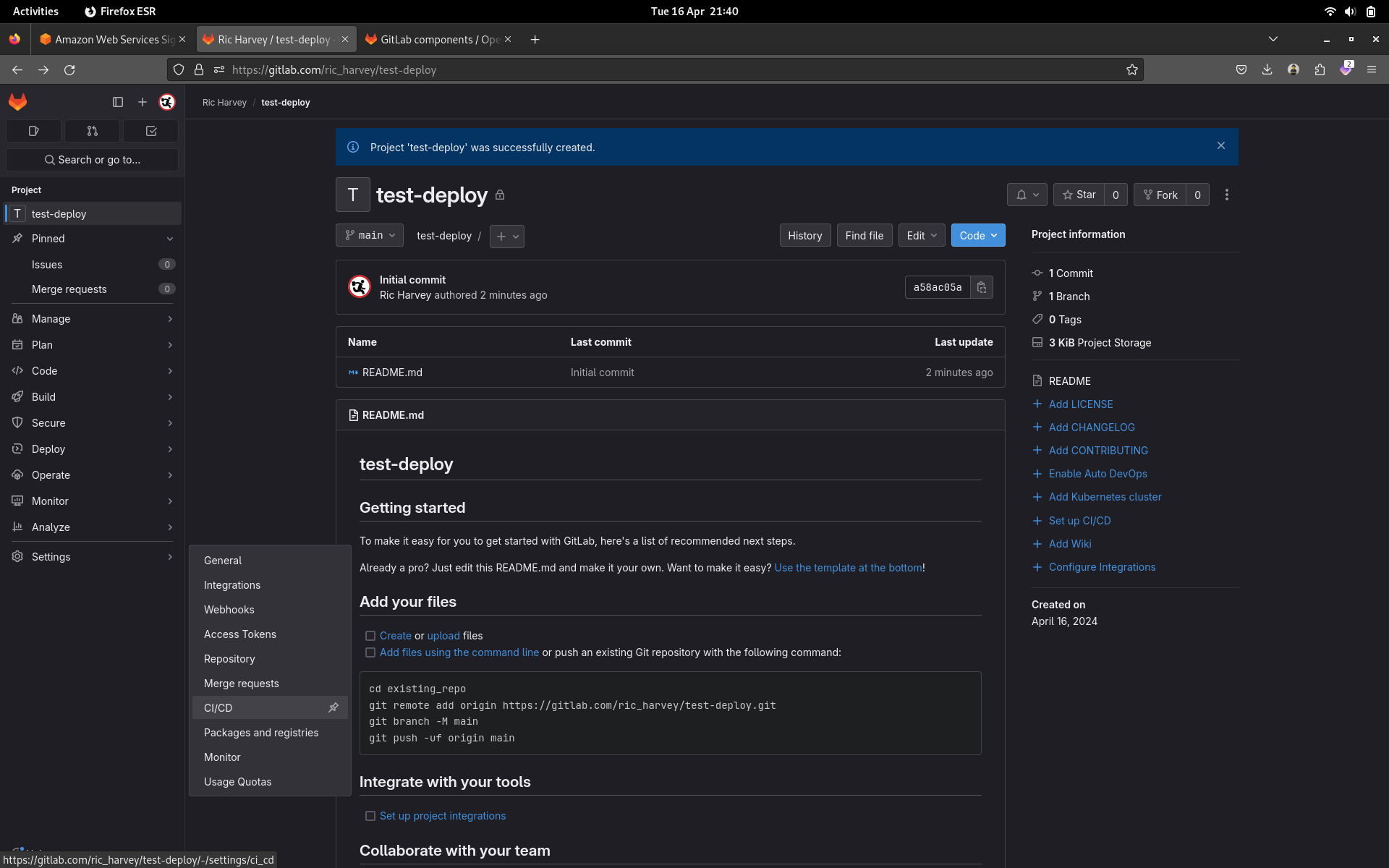Open the user avatar menu in sidebar
Screen dimensions: 1389x868
[x=167, y=102]
